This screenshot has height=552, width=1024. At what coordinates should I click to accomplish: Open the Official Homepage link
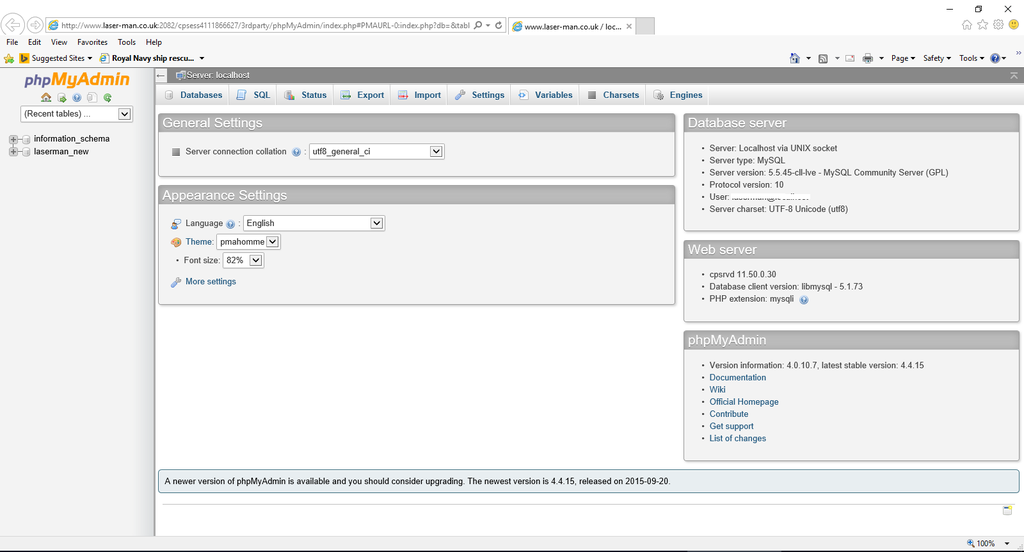(744, 402)
